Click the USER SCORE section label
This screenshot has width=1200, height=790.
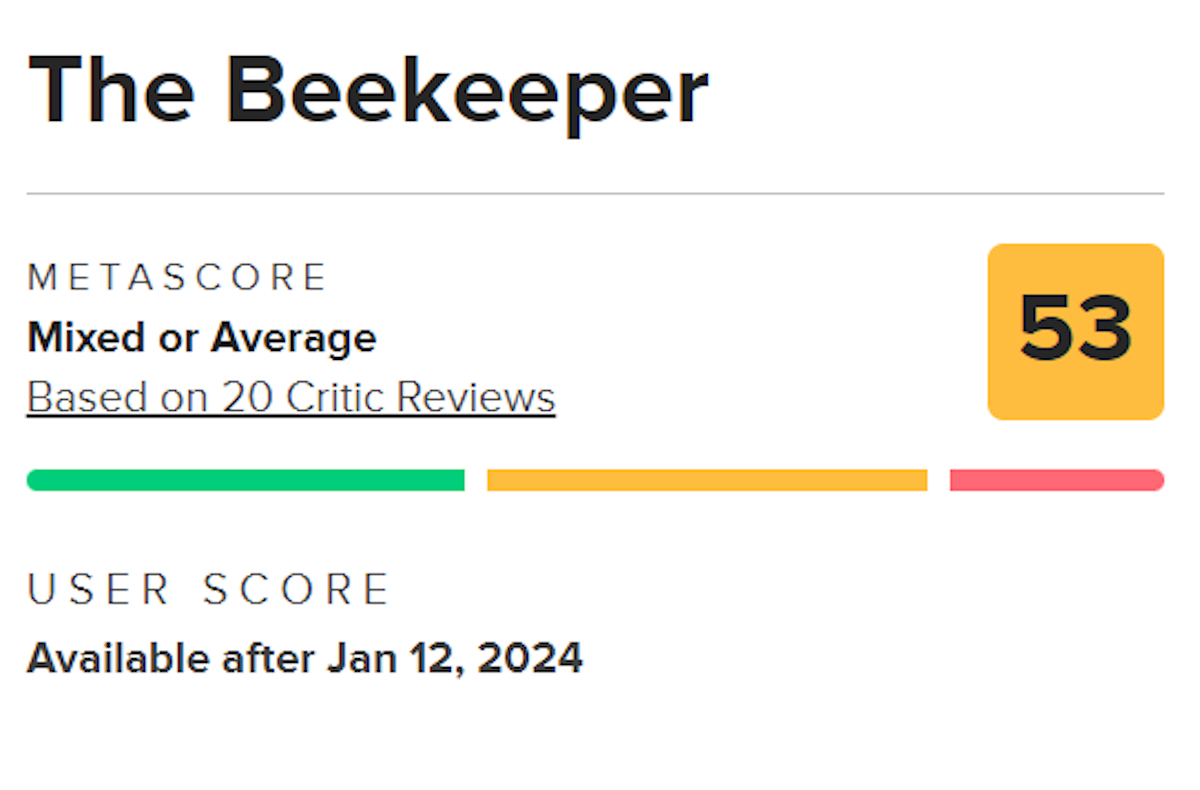click(208, 590)
